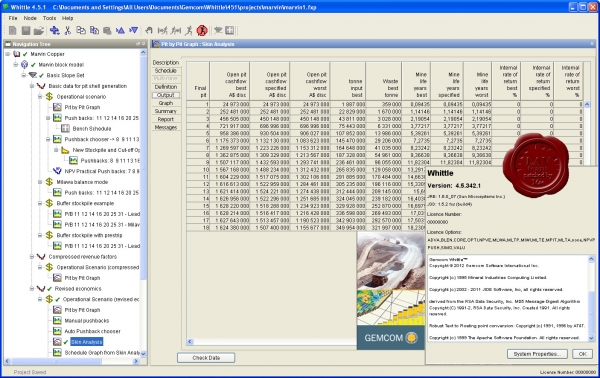The width and height of the screenshot is (600, 378).
Task: Open the Tools menu
Action: click(x=49, y=18)
